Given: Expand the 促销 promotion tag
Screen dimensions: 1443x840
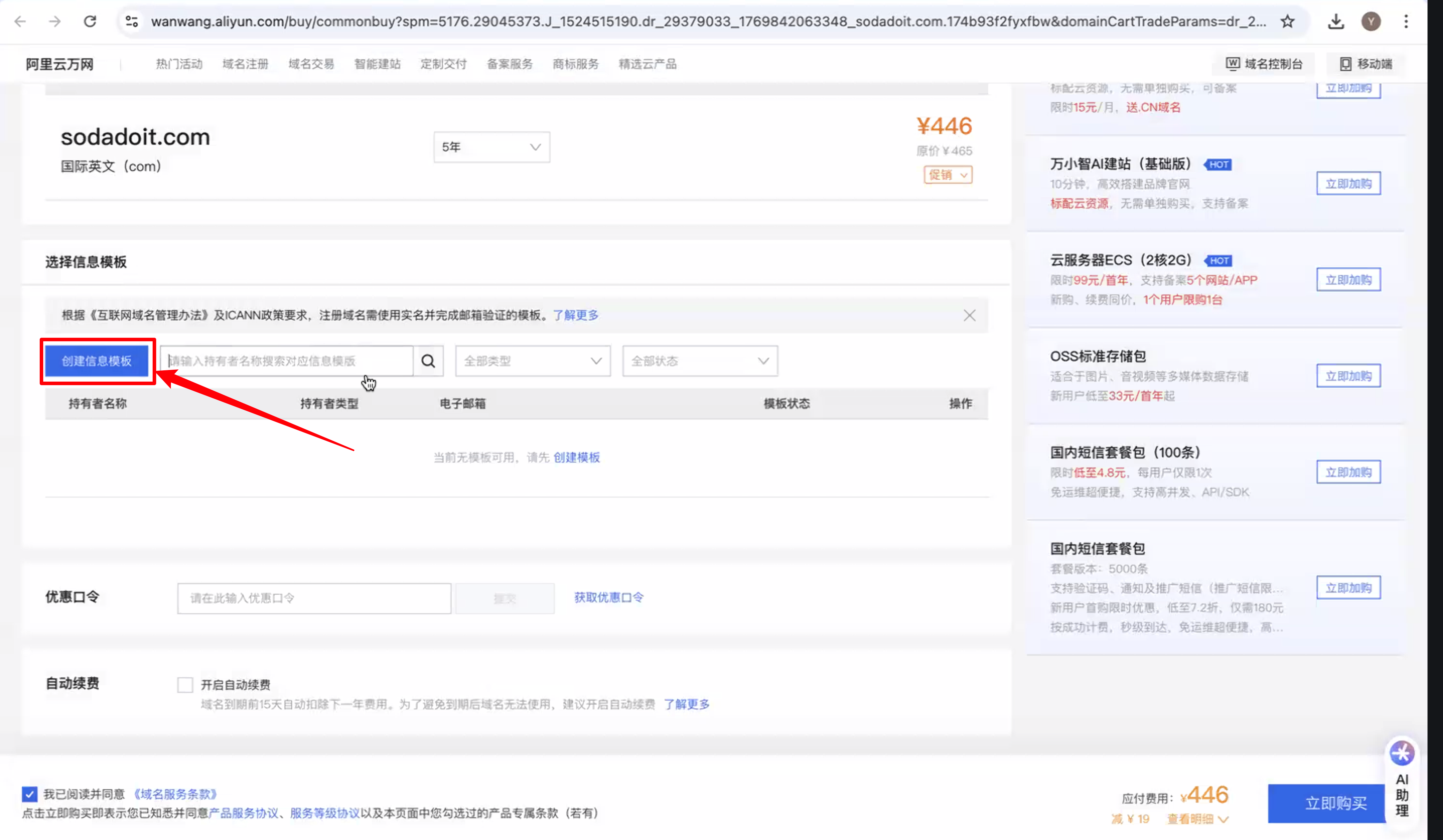Looking at the screenshot, I should pos(948,175).
